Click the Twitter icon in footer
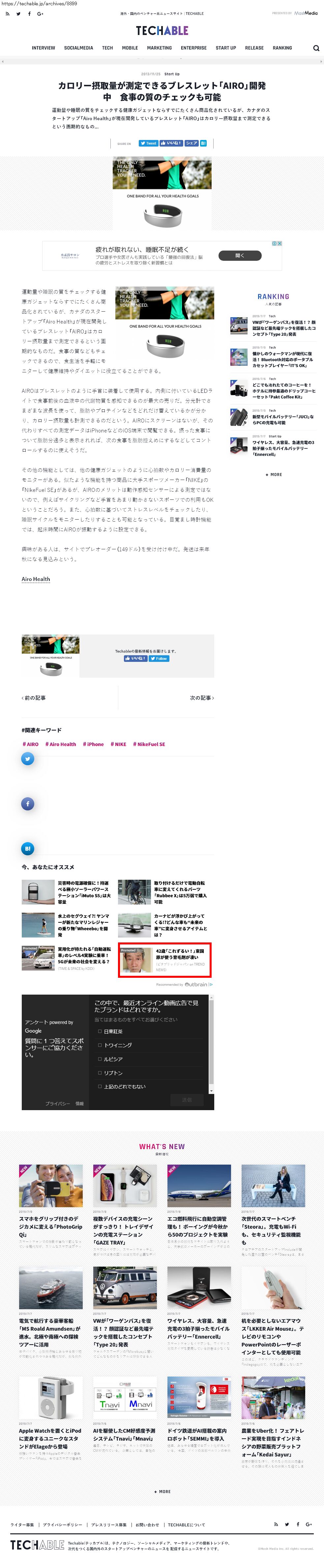The width and height of the screenshot is (324, 1568). (x=287, y=1524)
